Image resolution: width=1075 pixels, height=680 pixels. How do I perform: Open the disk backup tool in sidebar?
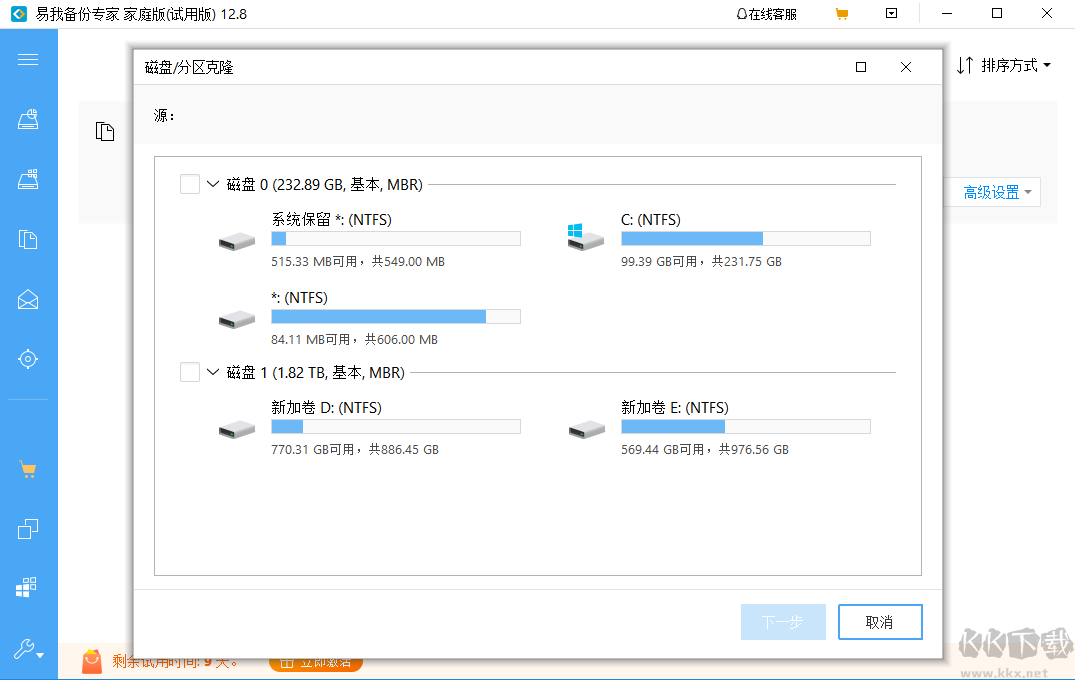coord(27,179)
